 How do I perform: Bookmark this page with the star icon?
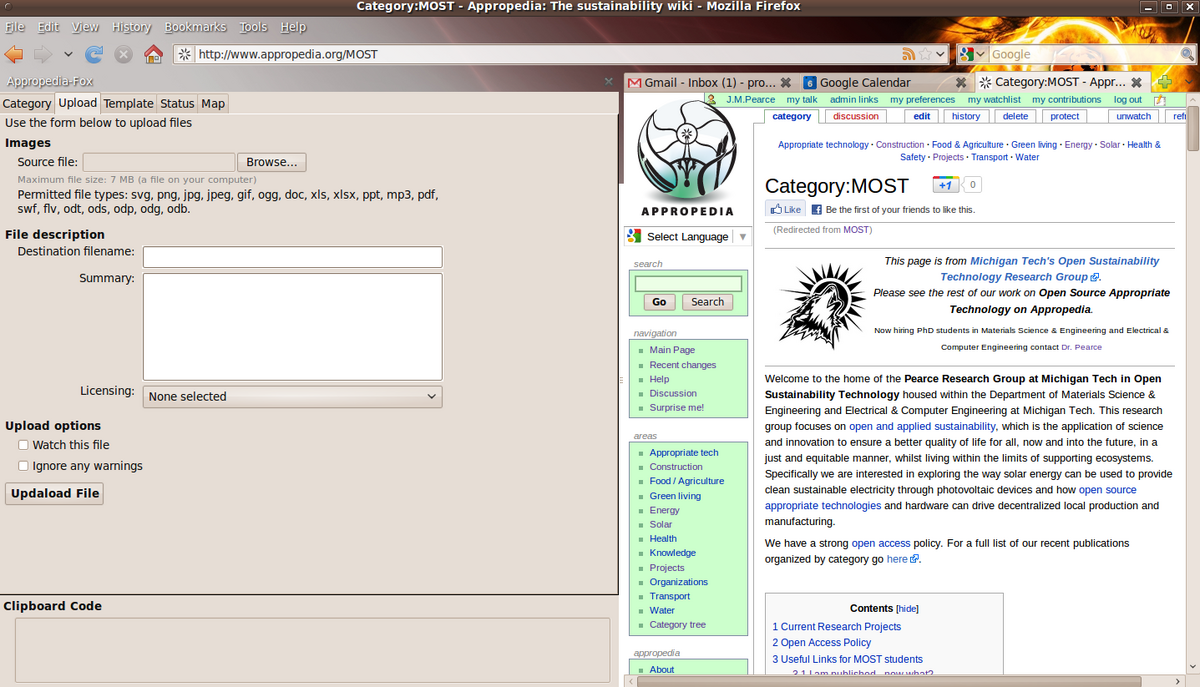tap(926, 54)
